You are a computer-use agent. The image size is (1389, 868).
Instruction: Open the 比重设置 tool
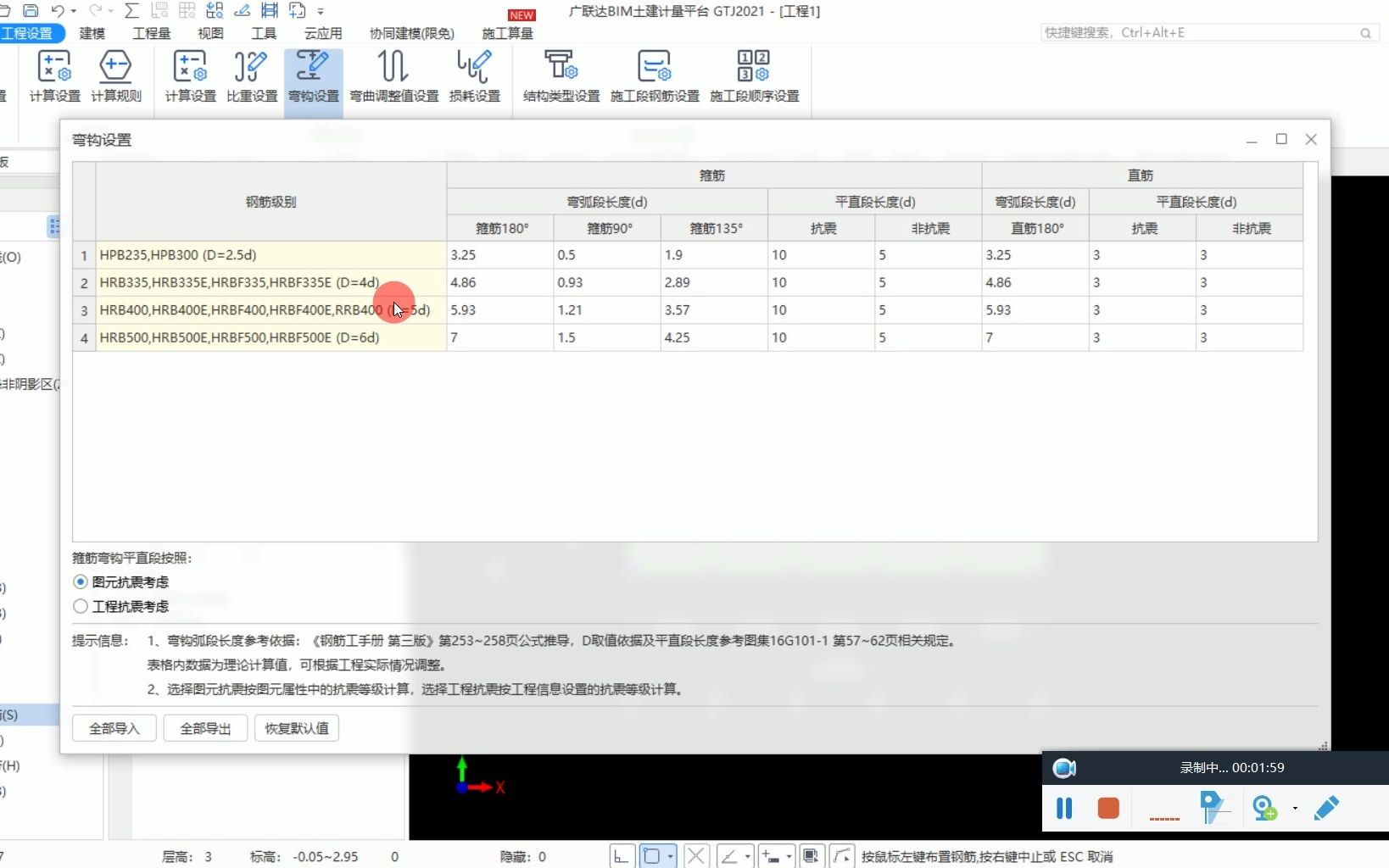252,76
